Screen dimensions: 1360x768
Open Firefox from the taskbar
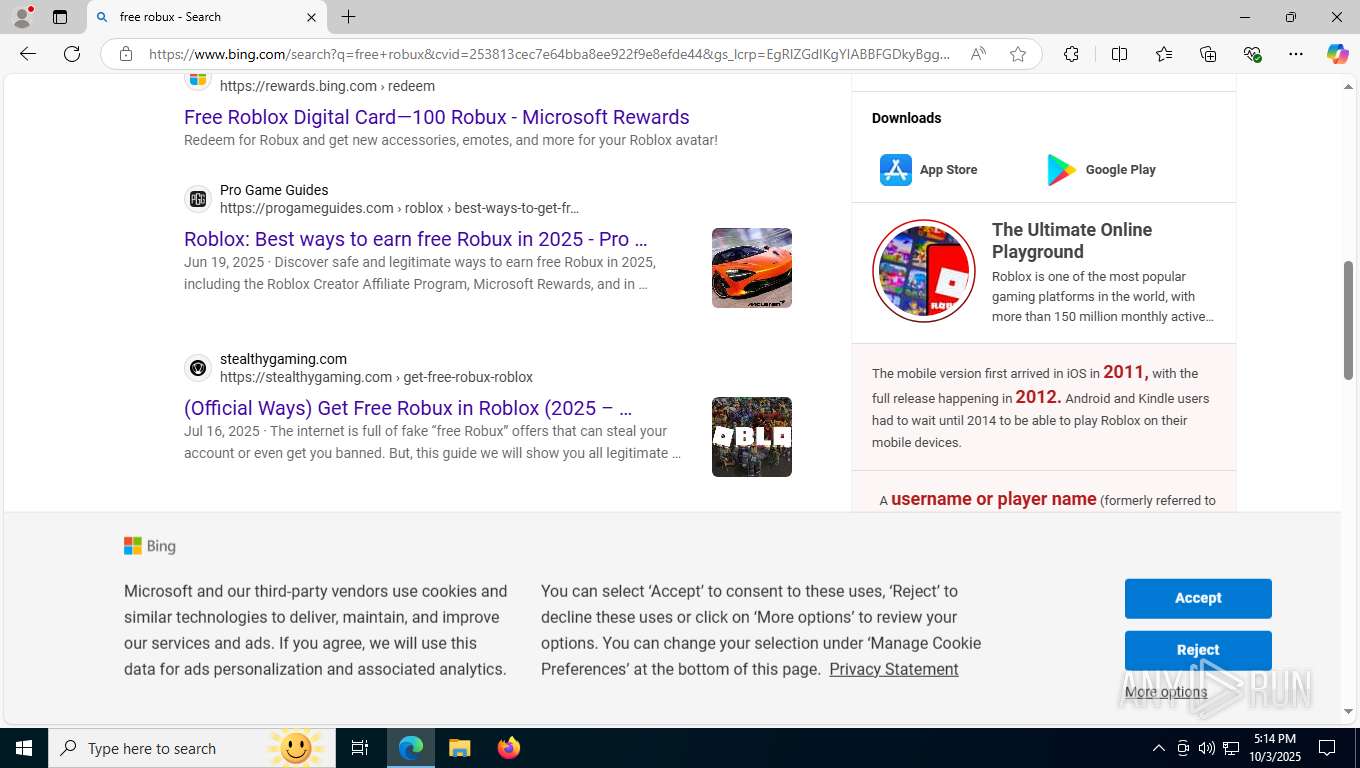(508, 748)
